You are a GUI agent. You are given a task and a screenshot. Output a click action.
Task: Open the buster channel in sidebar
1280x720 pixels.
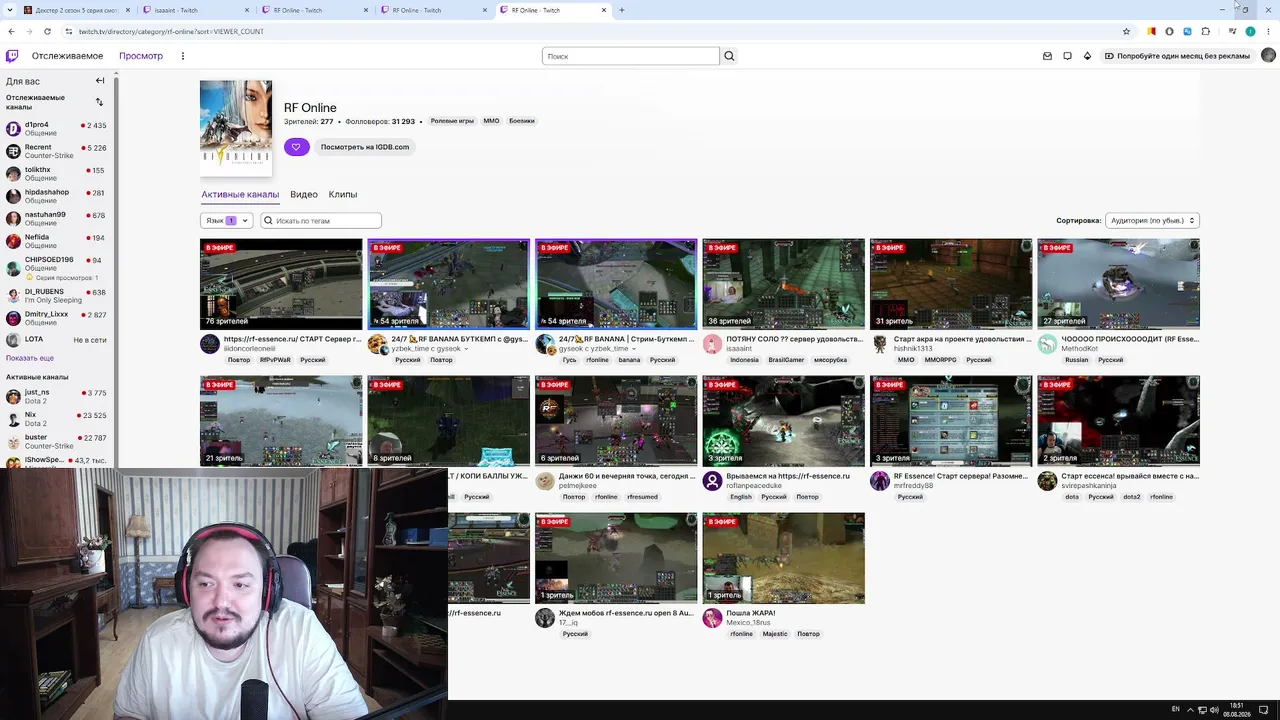[59, 441]
